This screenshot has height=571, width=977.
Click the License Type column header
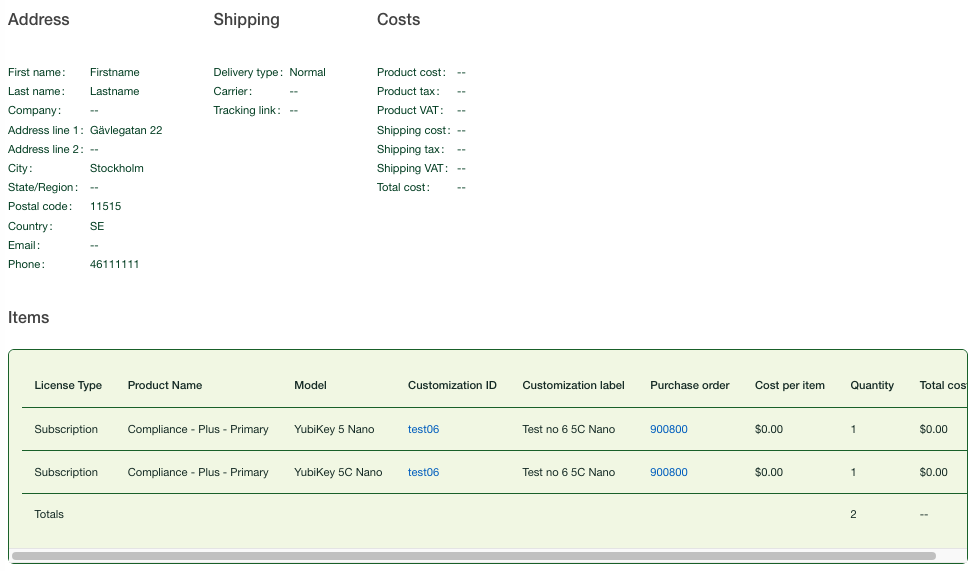[x=68, y=385]
